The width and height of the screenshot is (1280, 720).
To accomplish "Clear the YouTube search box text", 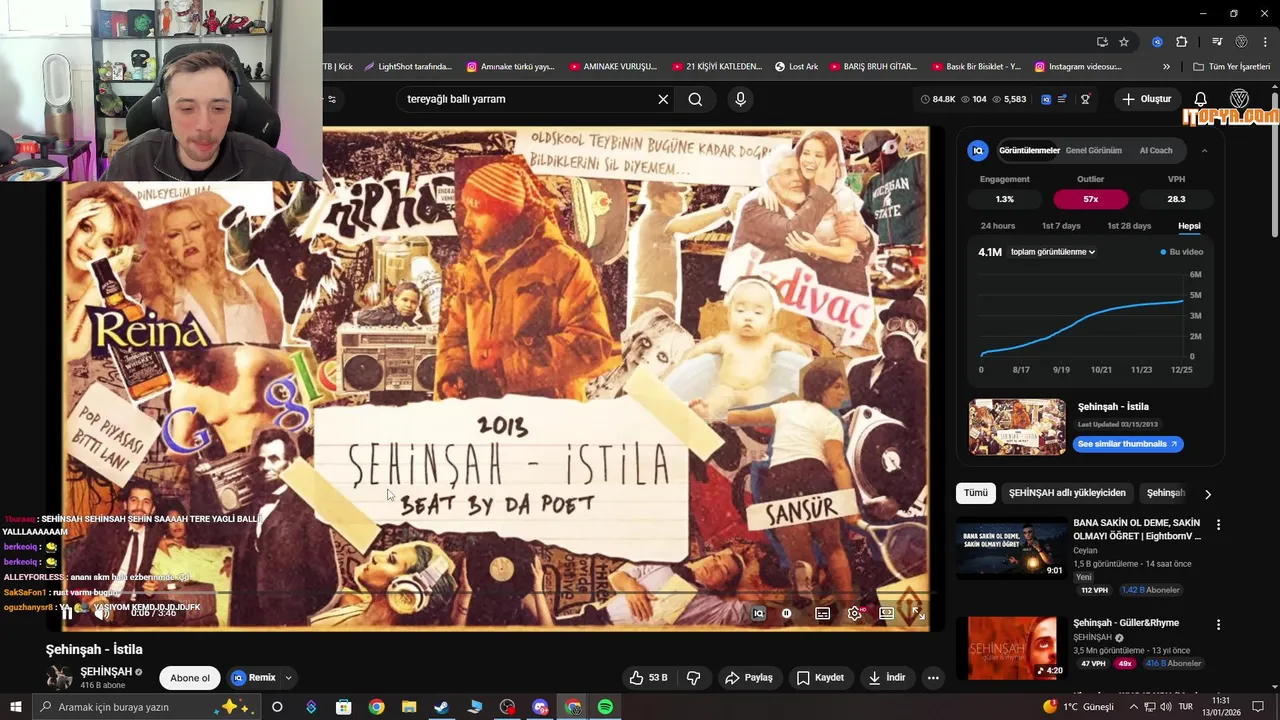I will 663,99.
